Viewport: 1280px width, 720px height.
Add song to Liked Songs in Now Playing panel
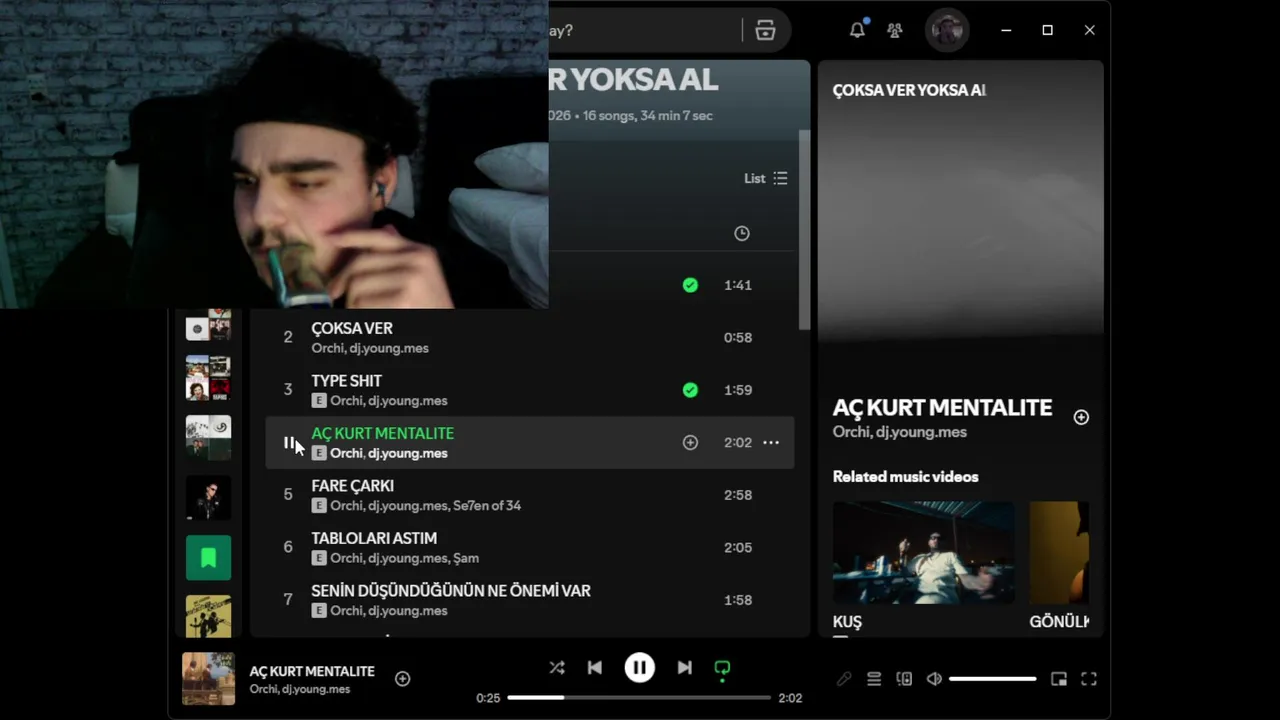(1081, 417)
